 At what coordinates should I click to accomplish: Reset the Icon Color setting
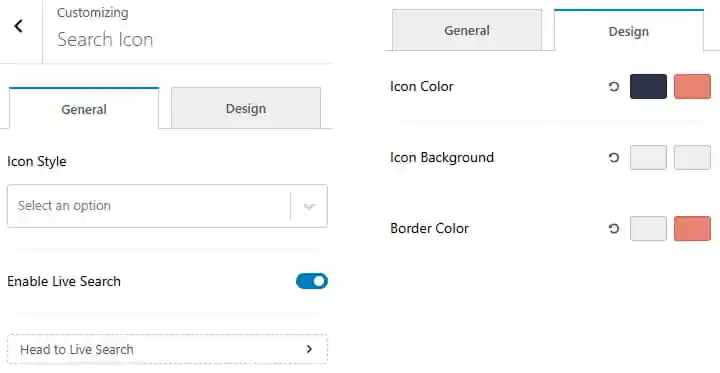[x=614, y=86]
